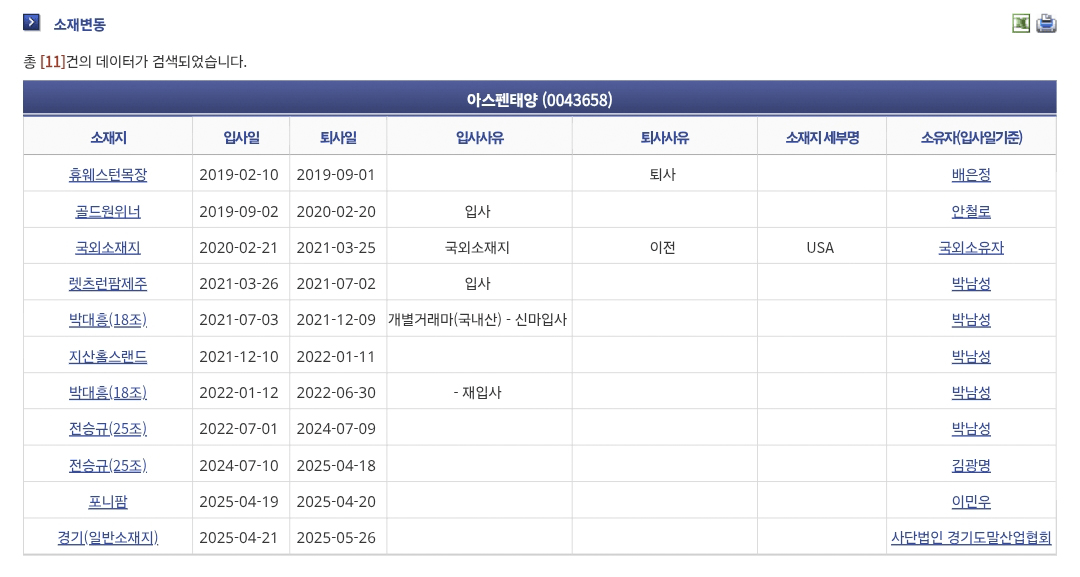
Task: Click the printer icon
Action: pyautogui.click(x=1046, y=23)
